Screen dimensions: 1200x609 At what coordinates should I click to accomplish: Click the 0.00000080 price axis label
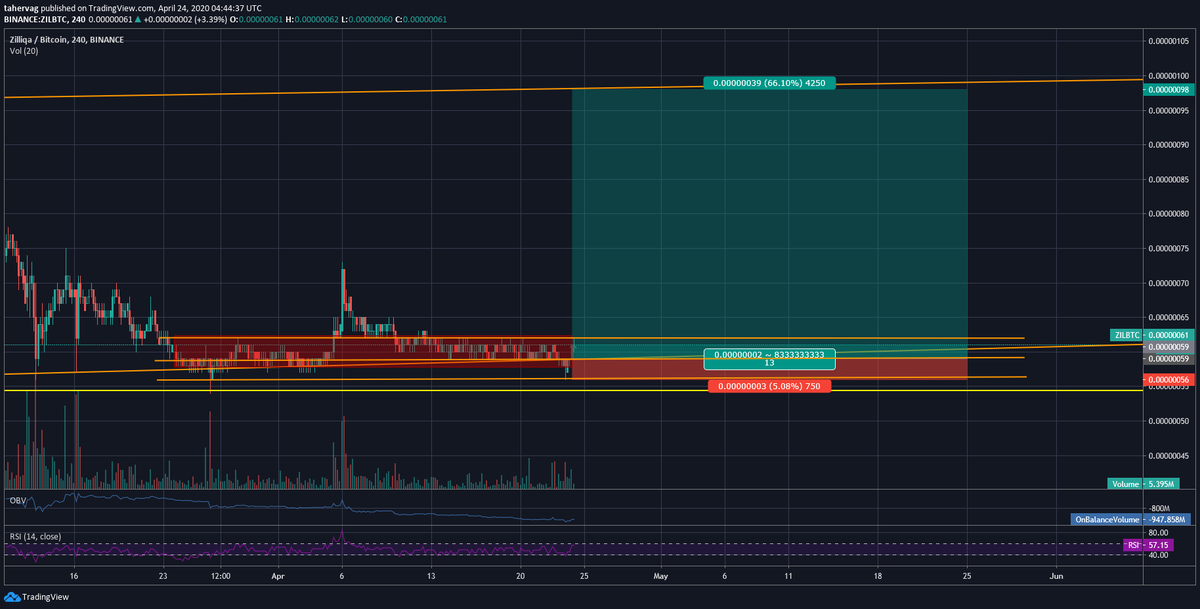[x=1167, y=214]
